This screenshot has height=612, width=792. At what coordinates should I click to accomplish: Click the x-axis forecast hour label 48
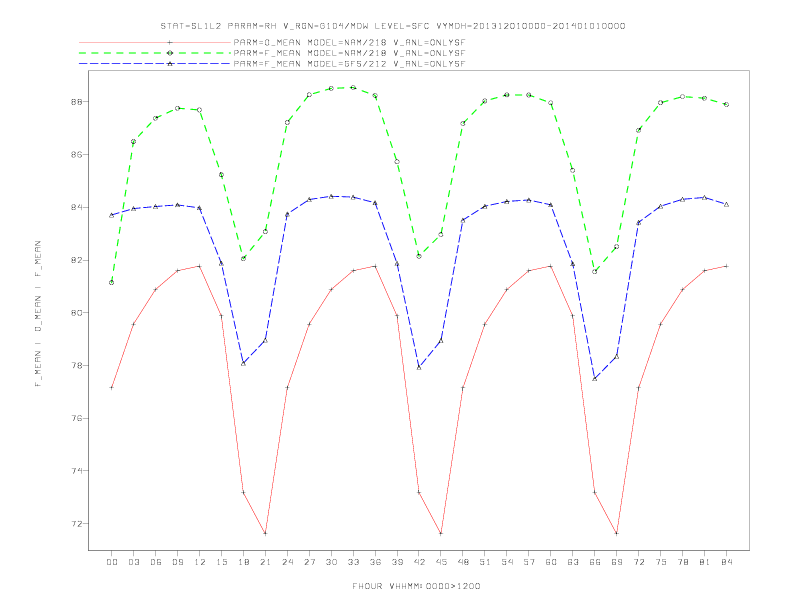[463, 562]
